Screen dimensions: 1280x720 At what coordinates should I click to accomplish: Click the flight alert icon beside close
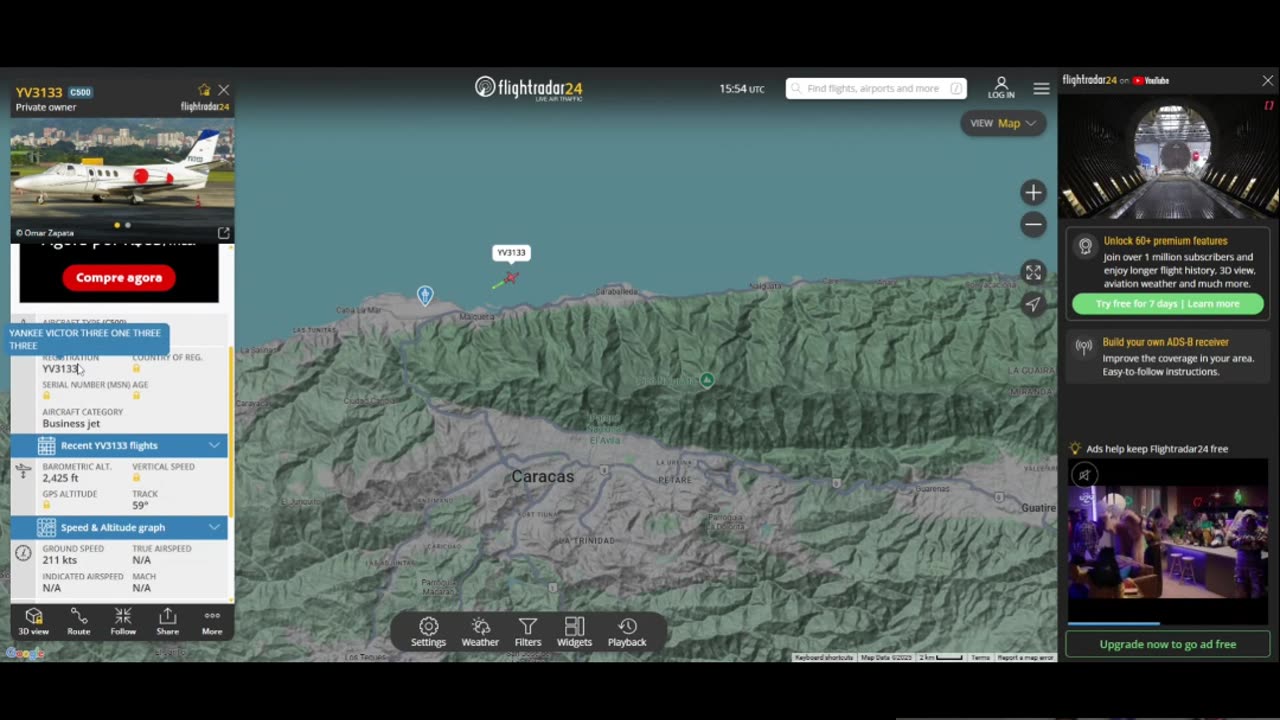click(x=204, y=90)
